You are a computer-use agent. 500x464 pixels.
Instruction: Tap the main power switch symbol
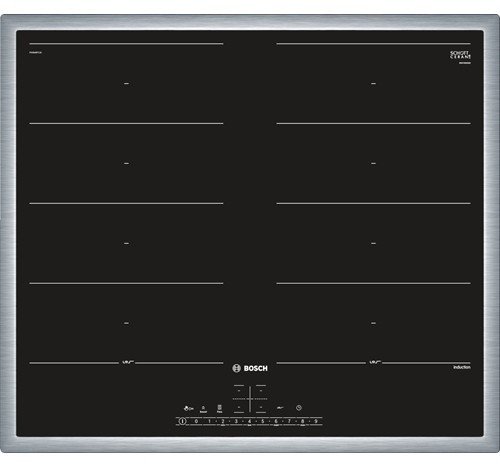pos(182,421)
